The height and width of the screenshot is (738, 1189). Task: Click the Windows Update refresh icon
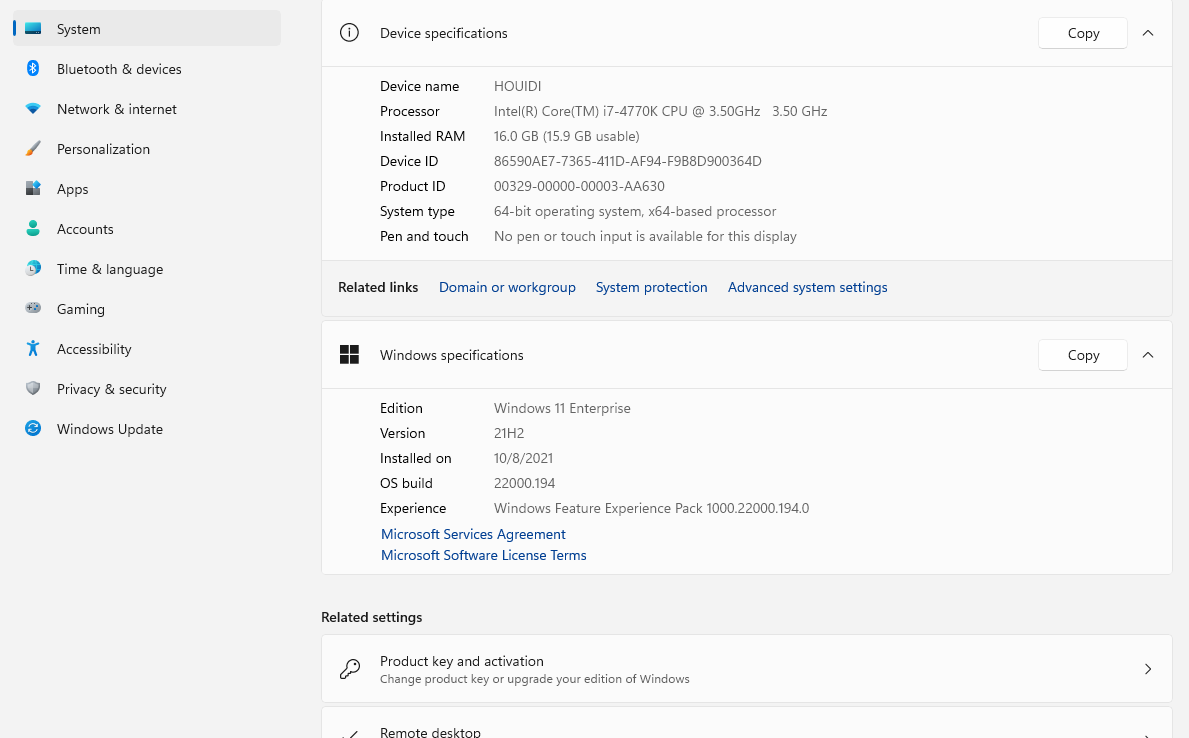coord(33,429)
